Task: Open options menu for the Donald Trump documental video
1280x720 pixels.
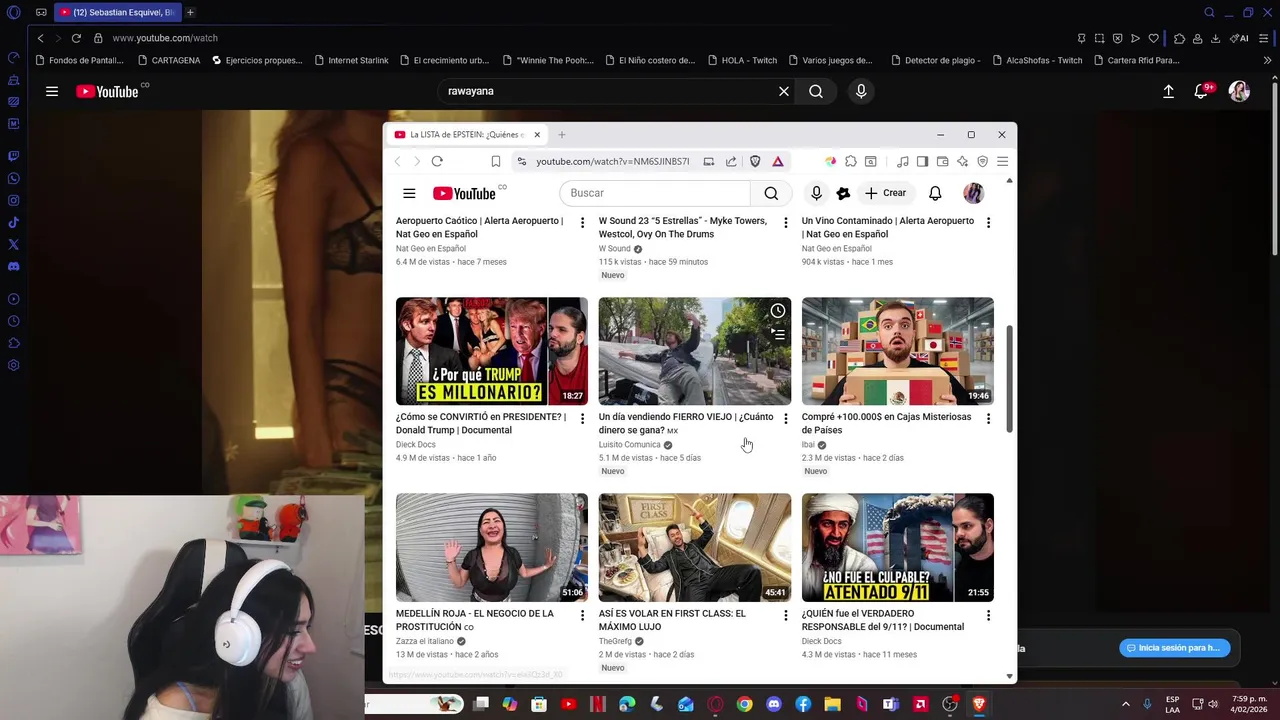Action: click(582, 418)
